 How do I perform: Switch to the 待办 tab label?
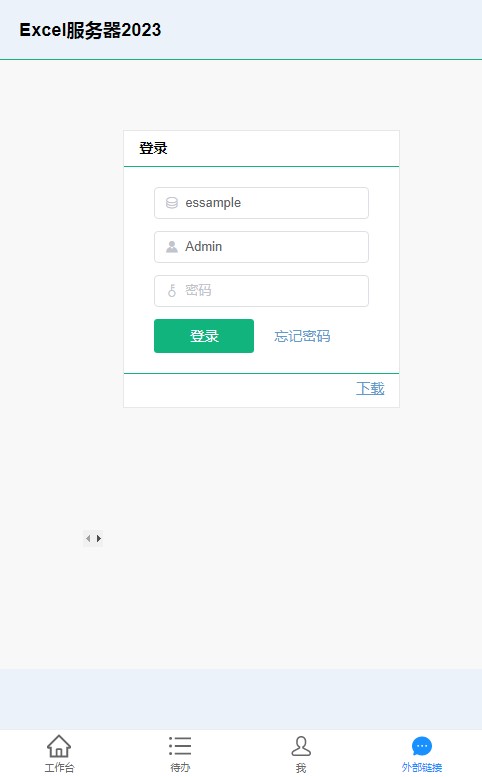click(x=180, y=768)
